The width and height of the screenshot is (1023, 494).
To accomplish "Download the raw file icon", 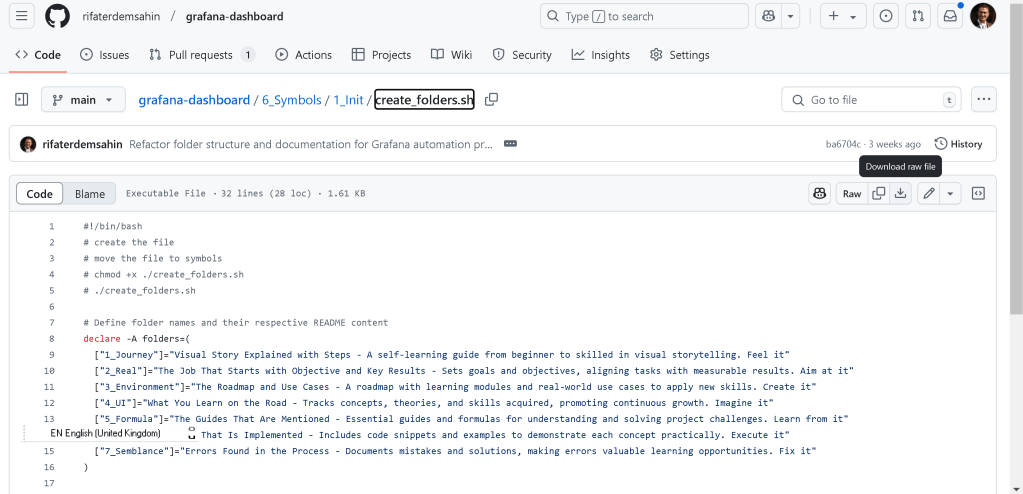I will pos(900,193).
